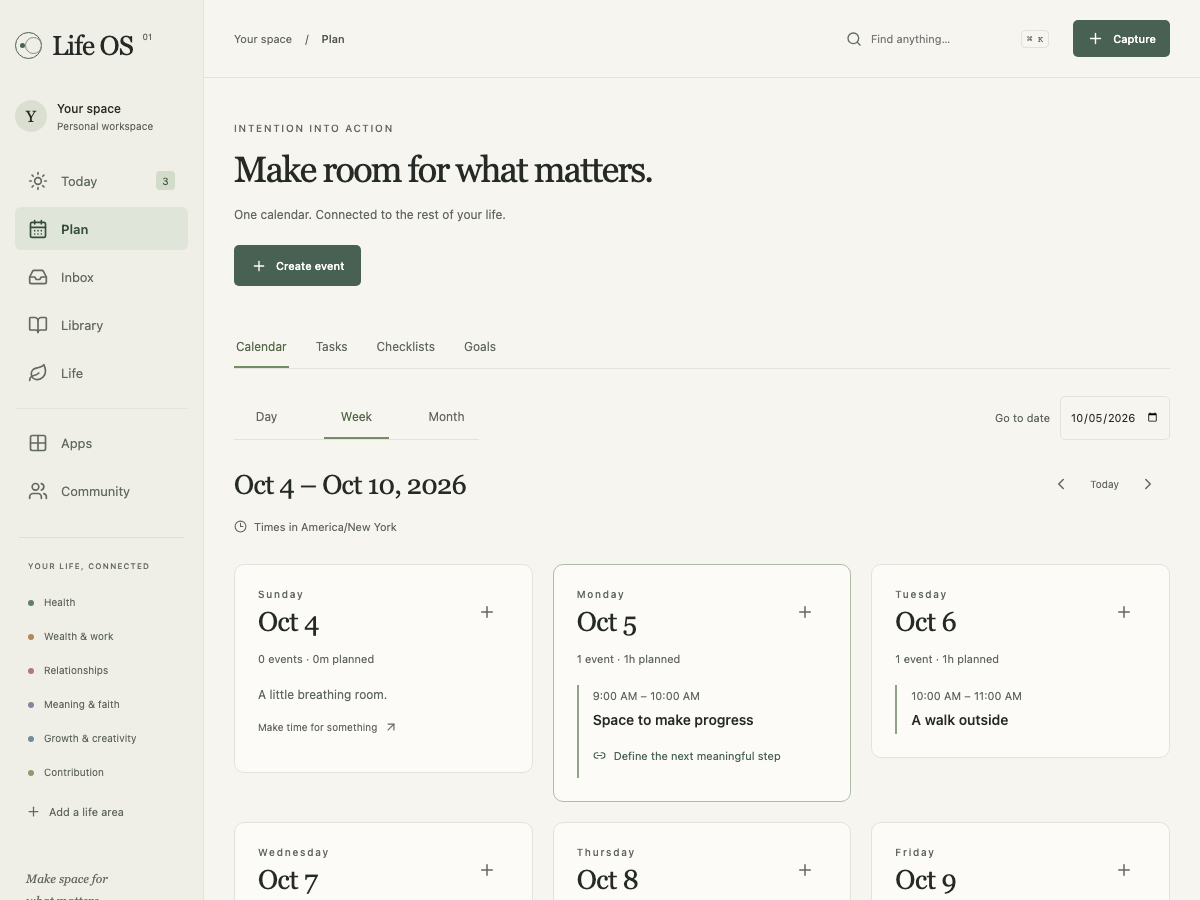Open the date picker calendar icon
The height and width of the screenshot is (900, 1200).
pyautogui.click(x=1152, y=418)
